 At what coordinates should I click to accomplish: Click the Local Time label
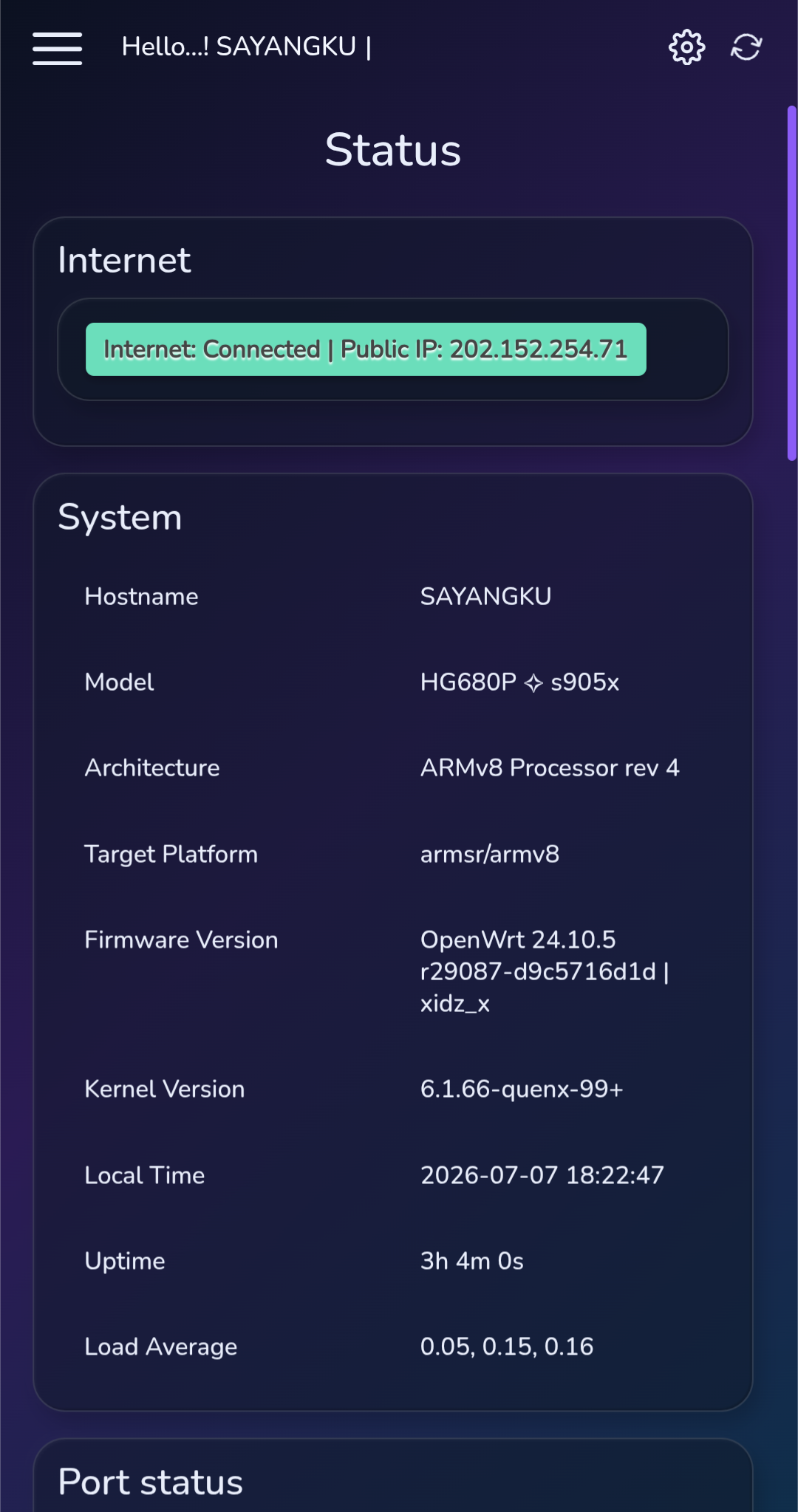145,1175
